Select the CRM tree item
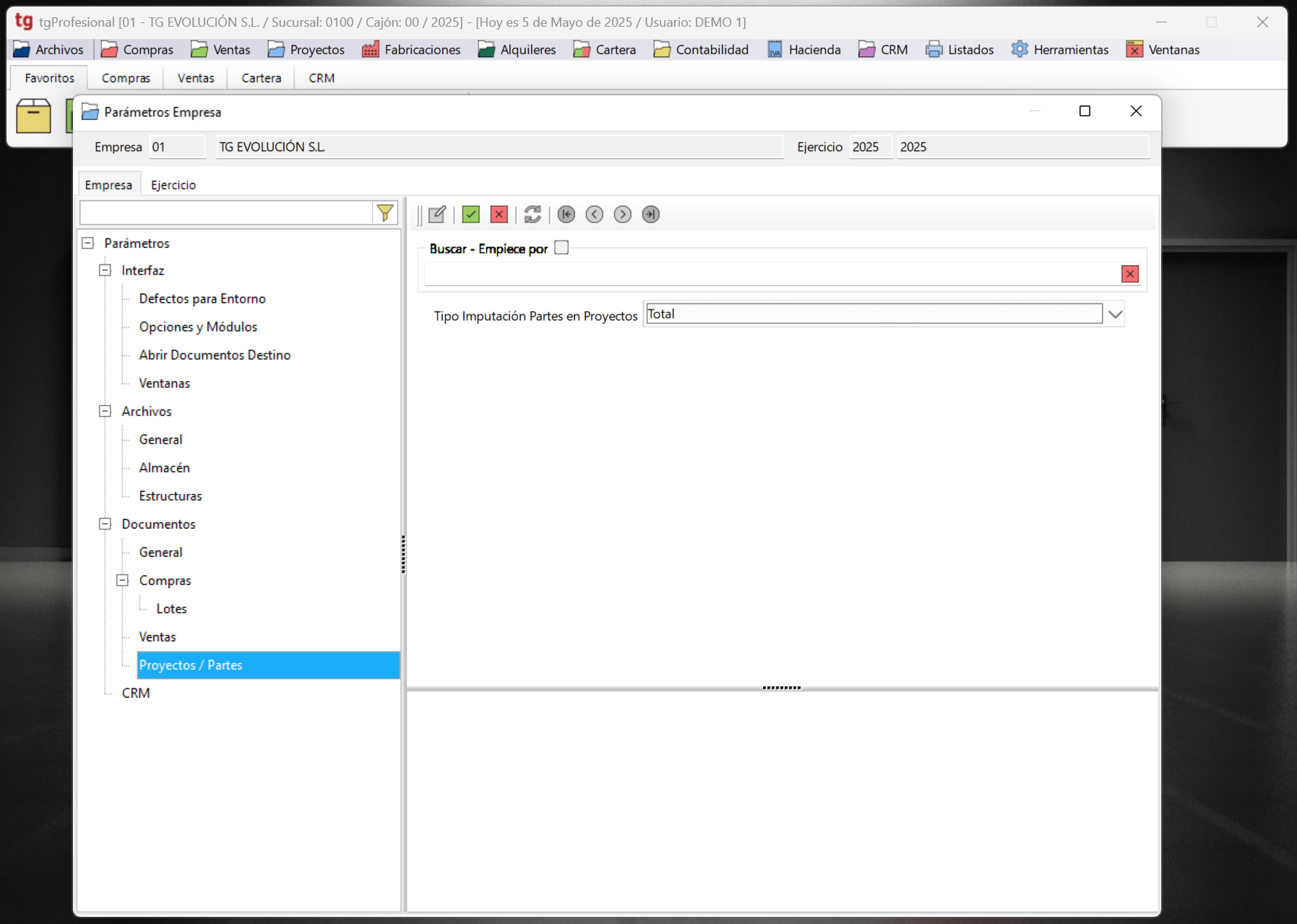The width and height of the screenshot is (1297, 924). point(136,693)
